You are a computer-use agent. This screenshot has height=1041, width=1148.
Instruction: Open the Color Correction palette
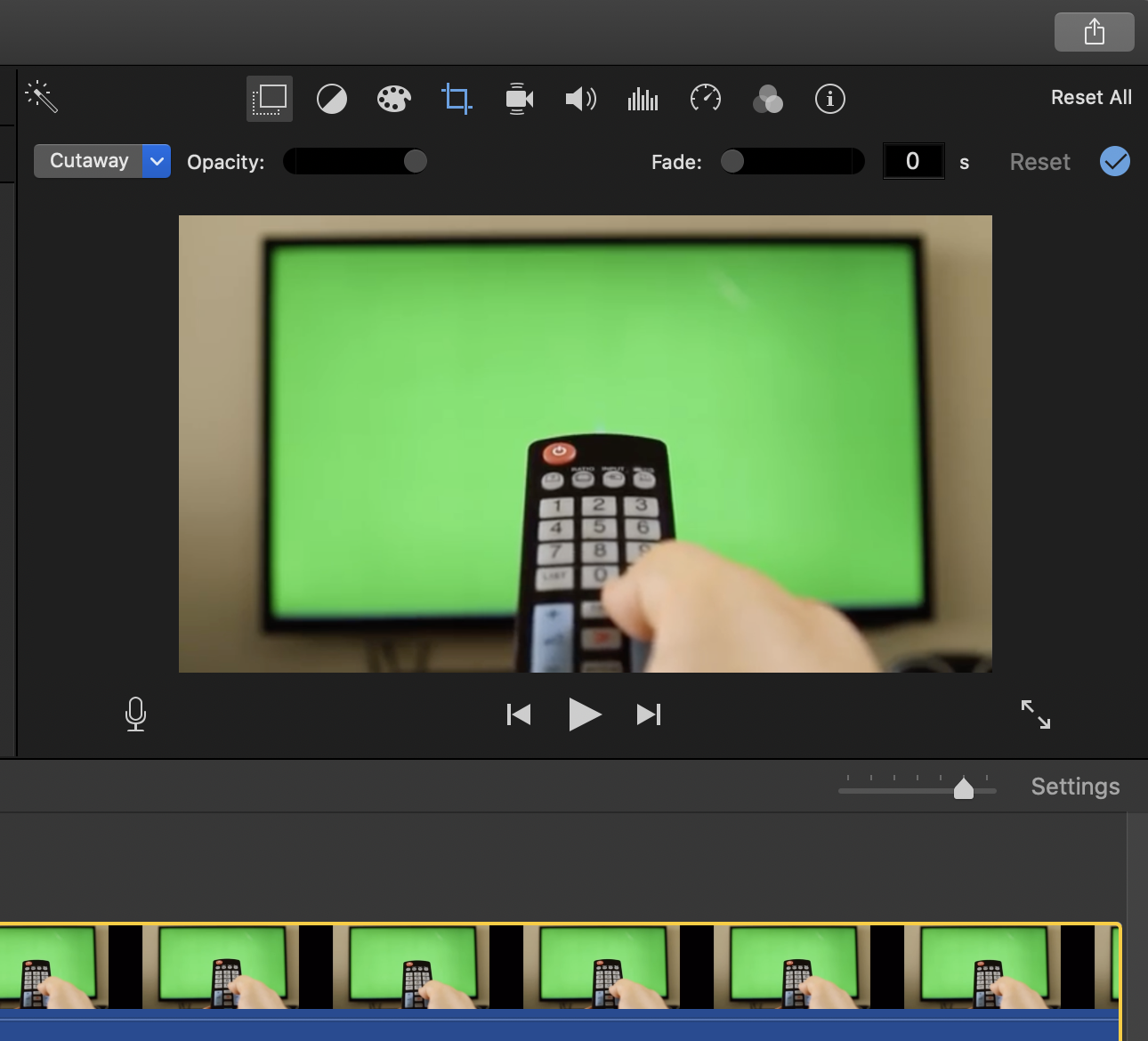pyautogui.click(x=393, y=99)
